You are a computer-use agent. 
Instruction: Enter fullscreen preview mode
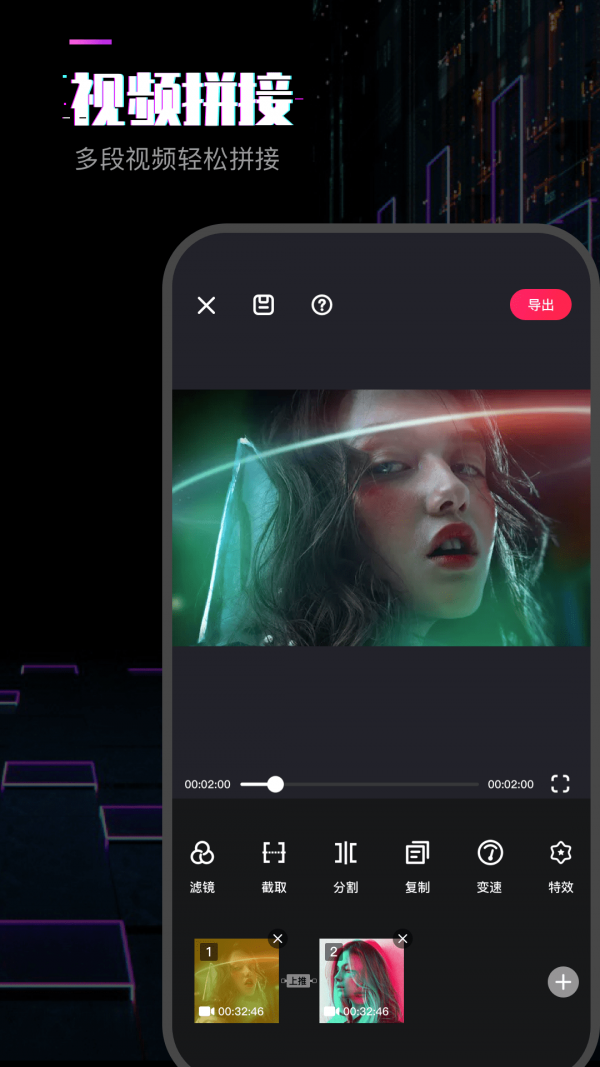560,784
